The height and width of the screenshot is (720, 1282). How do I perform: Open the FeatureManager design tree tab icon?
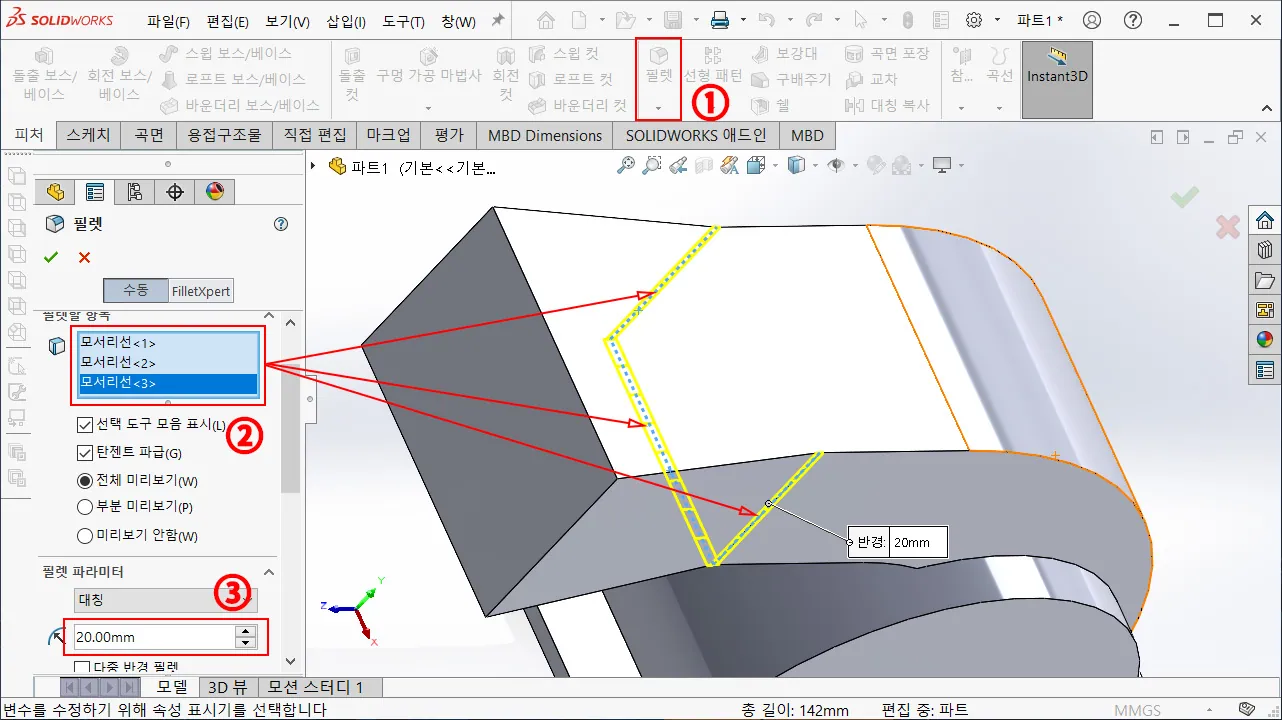pyautogui.click(x=55, y=192)
